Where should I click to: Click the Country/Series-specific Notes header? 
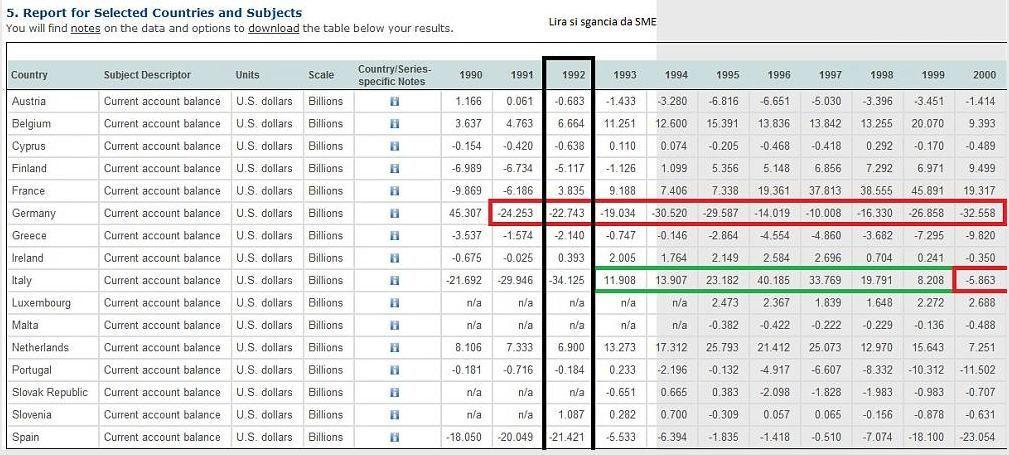pyautogui.click(x=395, y=75)
